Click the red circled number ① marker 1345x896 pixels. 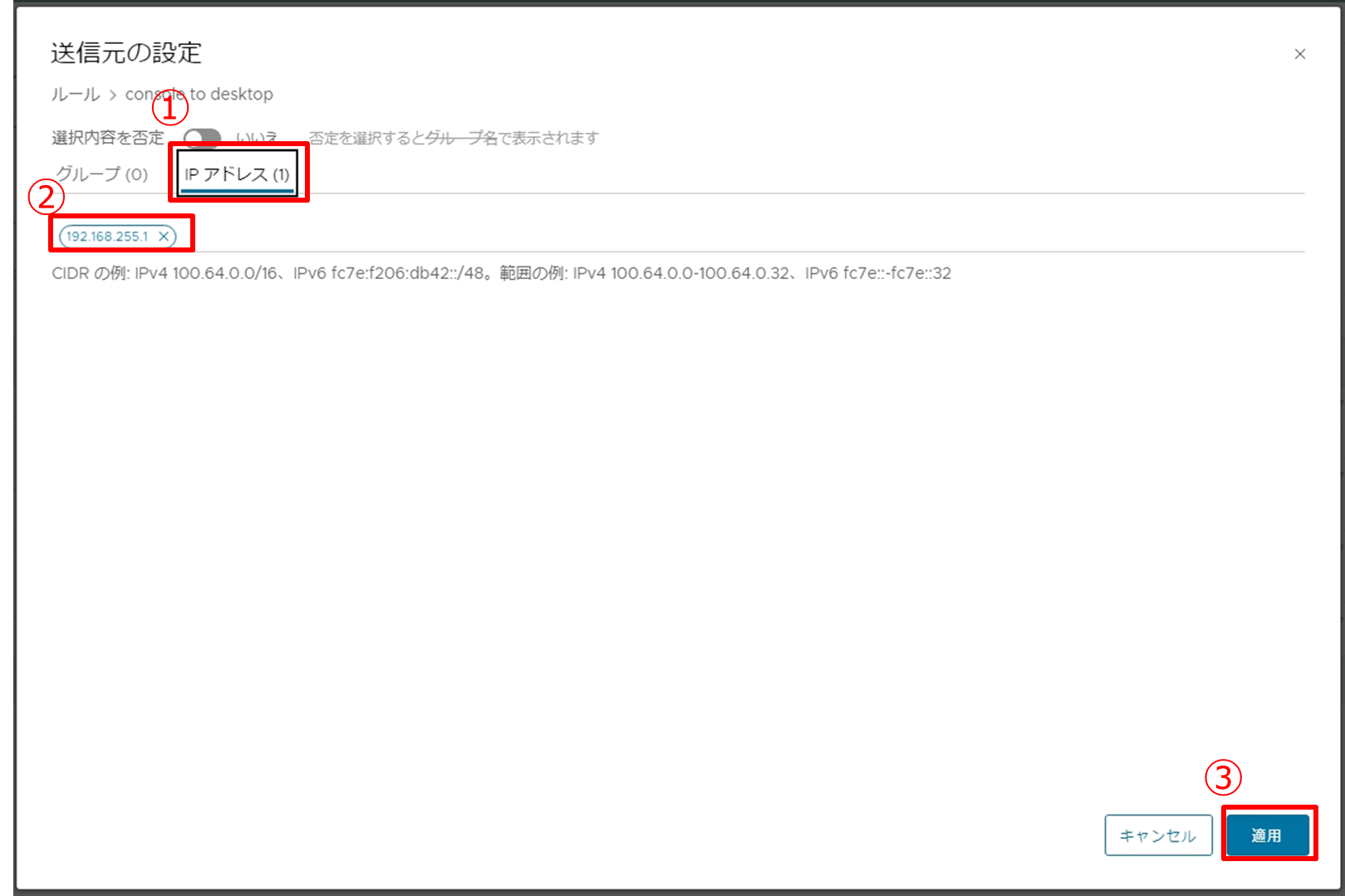pos(169,108)
